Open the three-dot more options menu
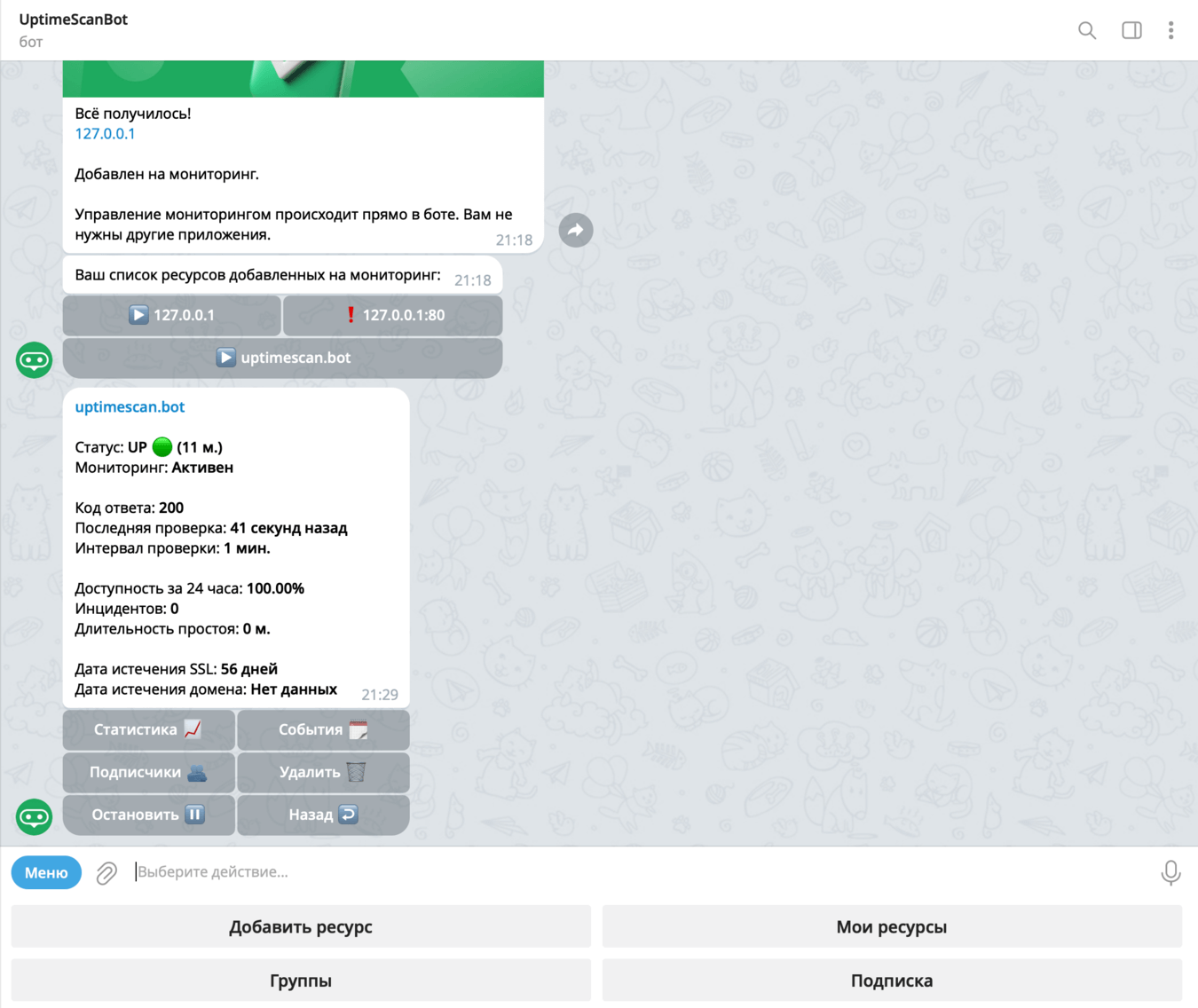1198x1008 pixels. [1170, 30]
